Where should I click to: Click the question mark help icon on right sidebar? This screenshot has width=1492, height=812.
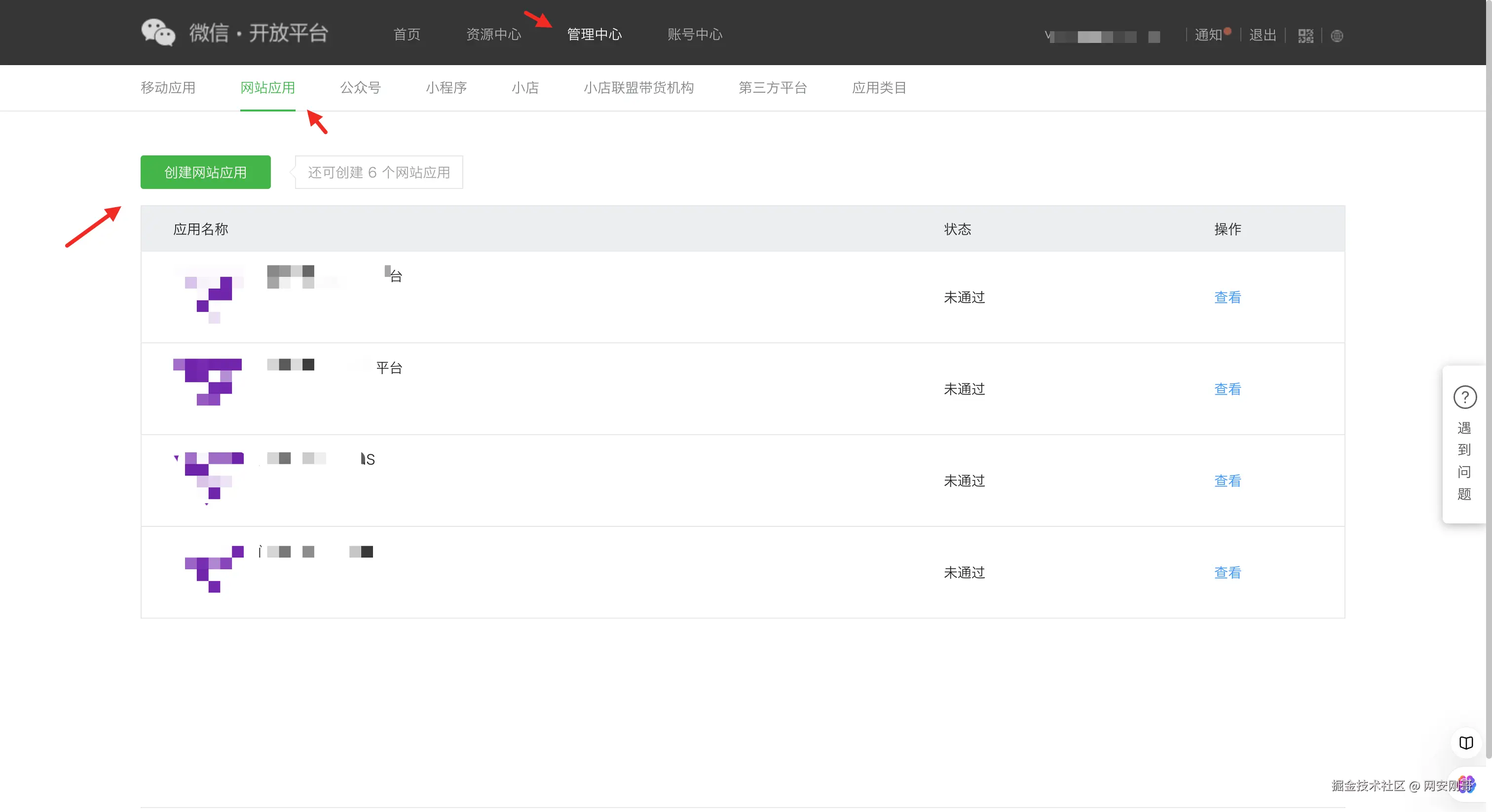coord(1465,397)
